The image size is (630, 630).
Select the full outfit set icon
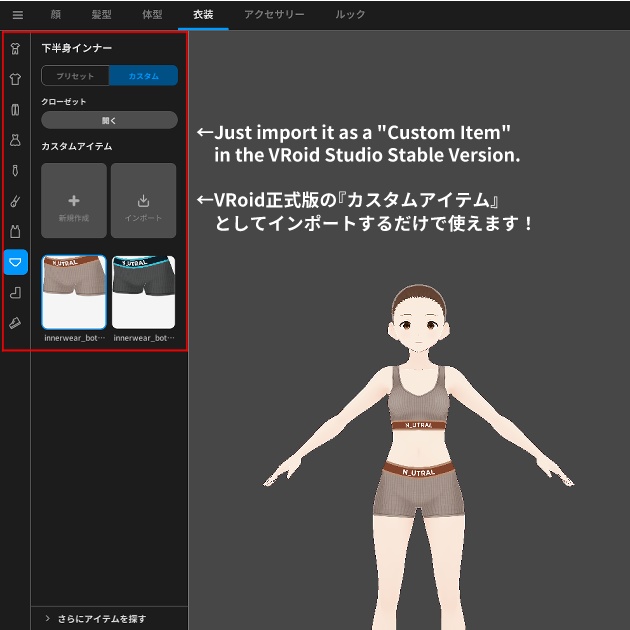click(16, 49)
